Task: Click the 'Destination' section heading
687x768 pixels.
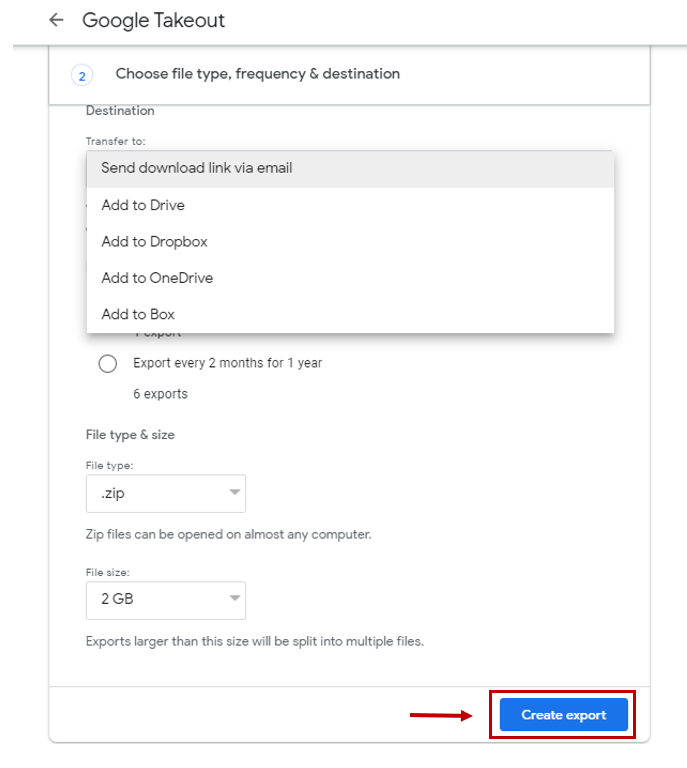Action: (120, 110)
